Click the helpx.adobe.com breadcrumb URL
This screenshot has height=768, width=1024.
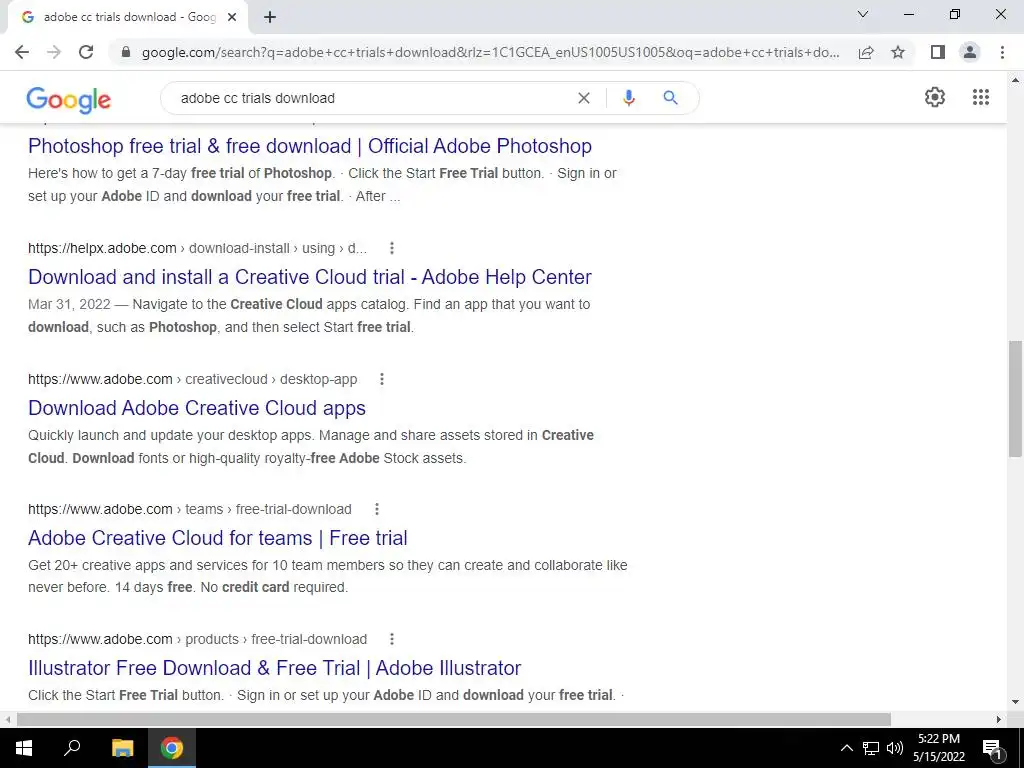197,248
